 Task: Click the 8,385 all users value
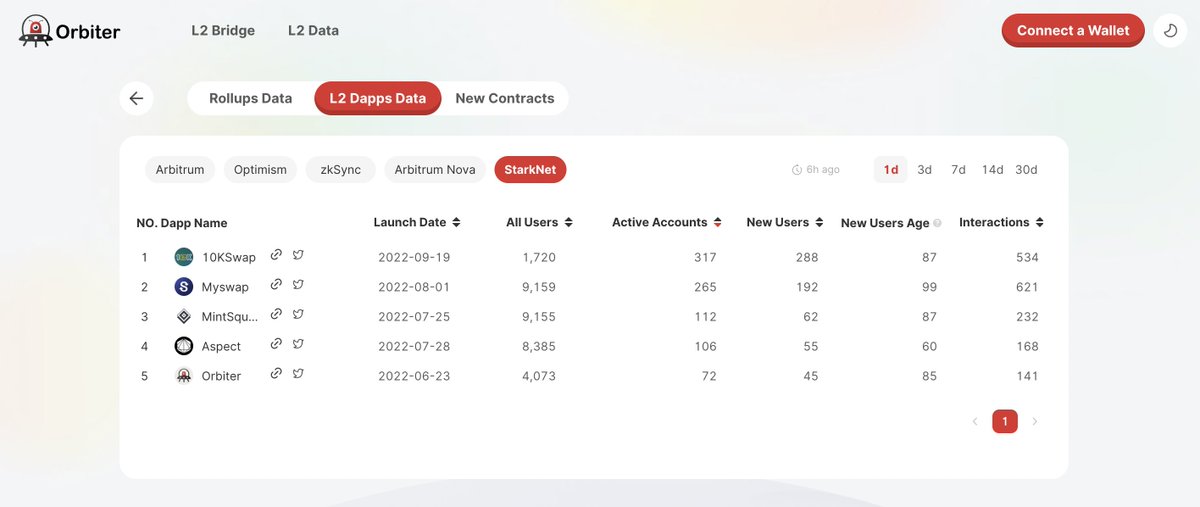point(539,346)
